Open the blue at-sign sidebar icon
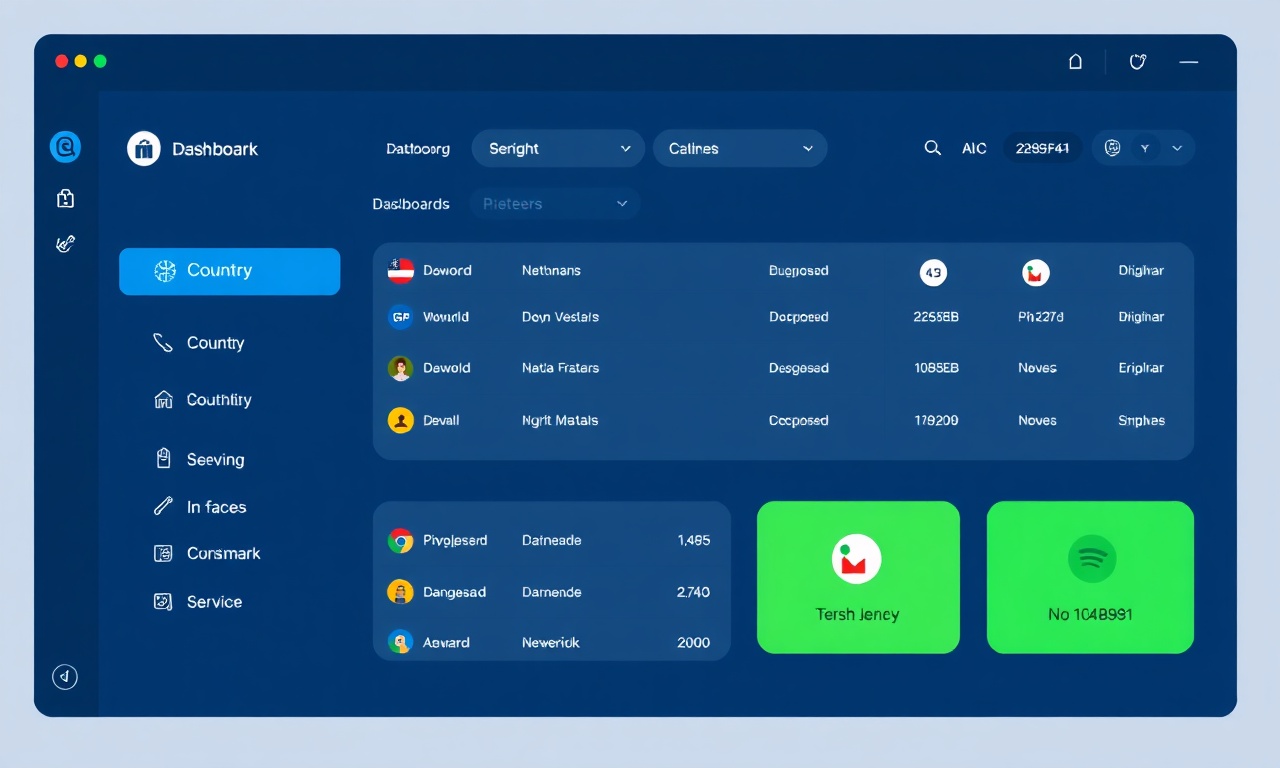1280x768 pixels. point(65,148)
